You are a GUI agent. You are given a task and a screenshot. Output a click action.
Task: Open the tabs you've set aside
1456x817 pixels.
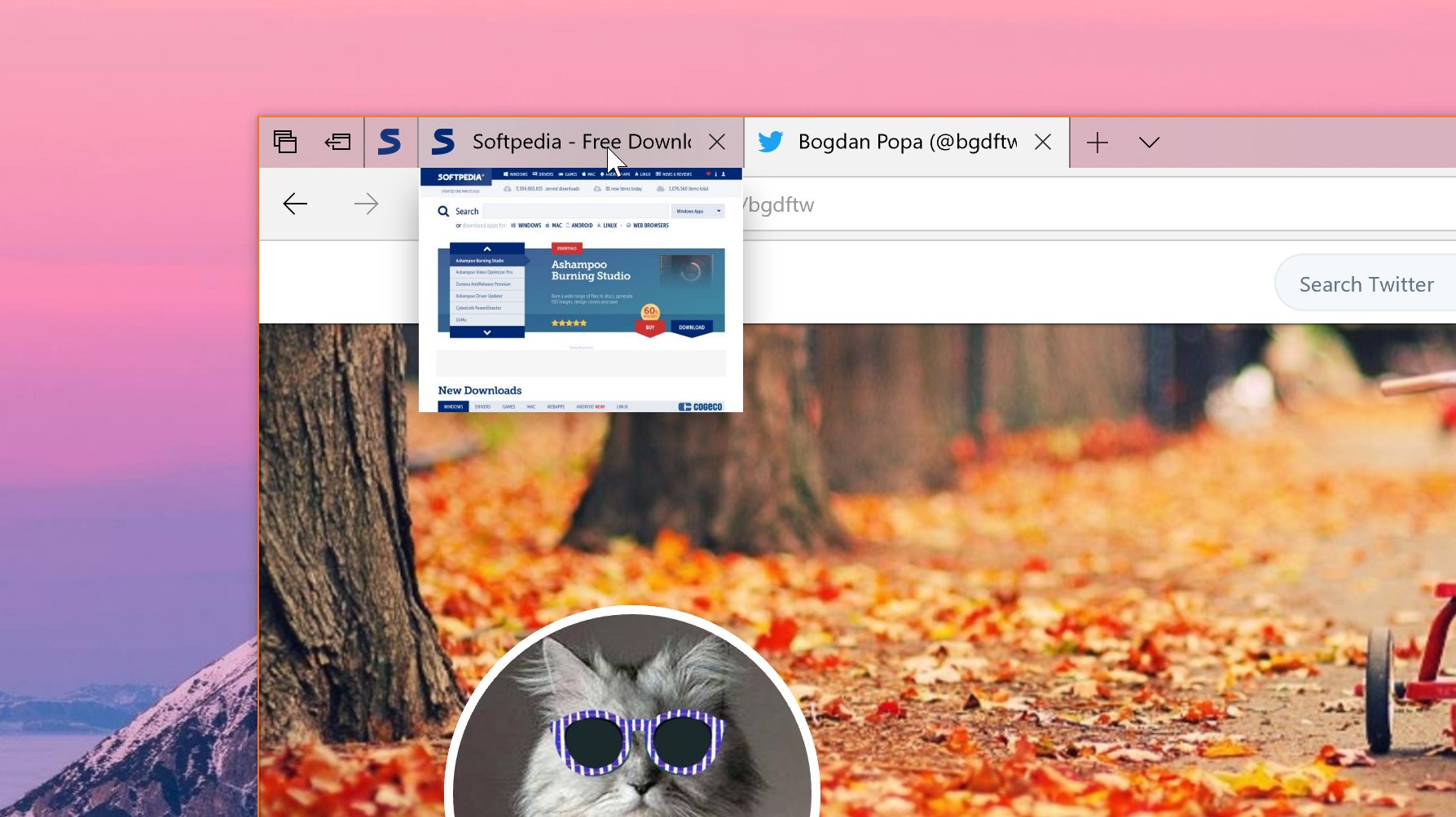285,142
